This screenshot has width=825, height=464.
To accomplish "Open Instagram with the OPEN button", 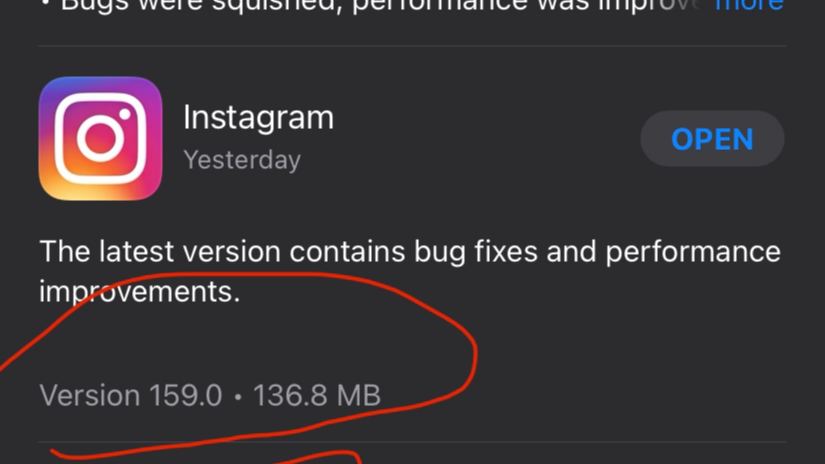I will pyautogui.click(x=712, y=139).
